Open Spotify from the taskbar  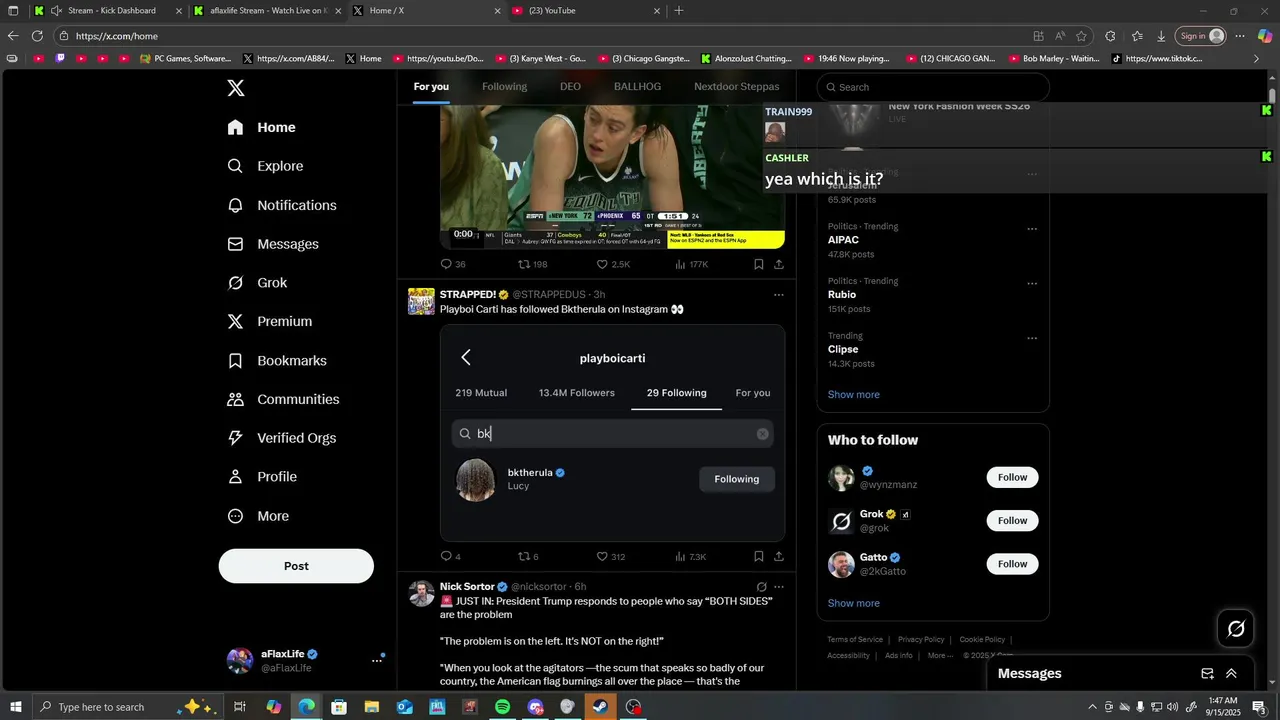pyautogui.click(x=502, y=707)
